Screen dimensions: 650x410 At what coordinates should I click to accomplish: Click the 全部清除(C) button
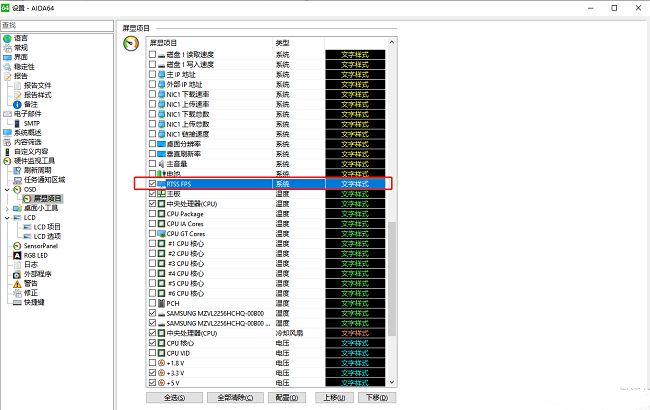coord(235,398)
